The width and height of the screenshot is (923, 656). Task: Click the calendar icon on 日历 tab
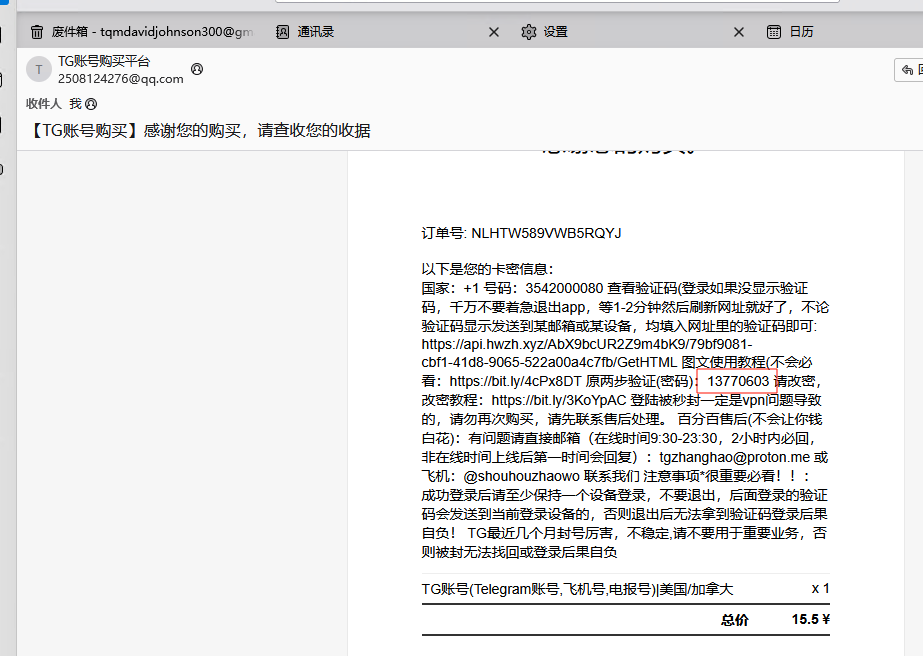pos(774,32)
